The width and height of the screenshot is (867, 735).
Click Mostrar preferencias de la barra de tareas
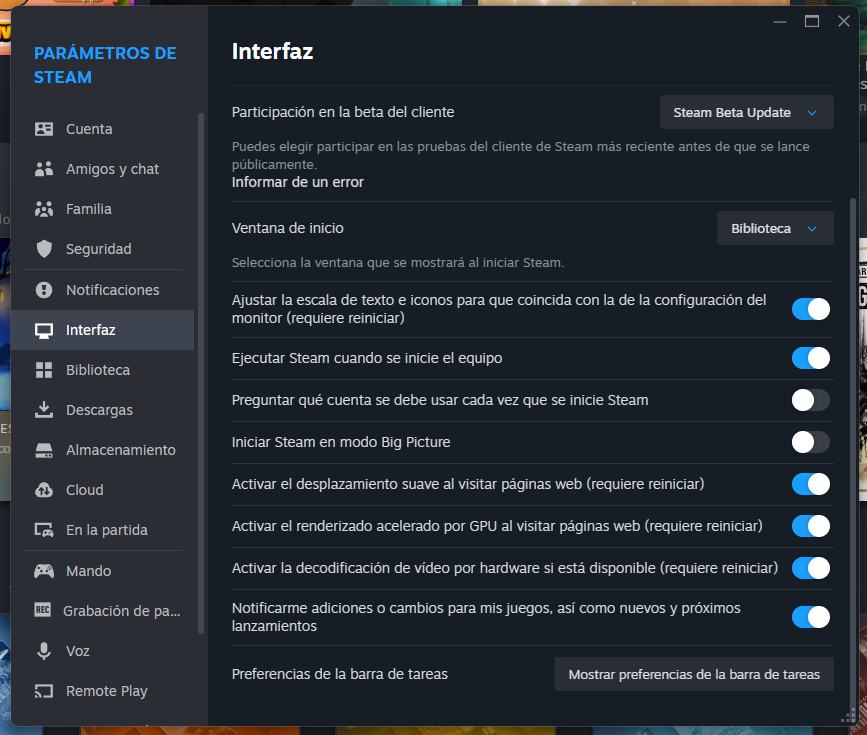[694, 674]
